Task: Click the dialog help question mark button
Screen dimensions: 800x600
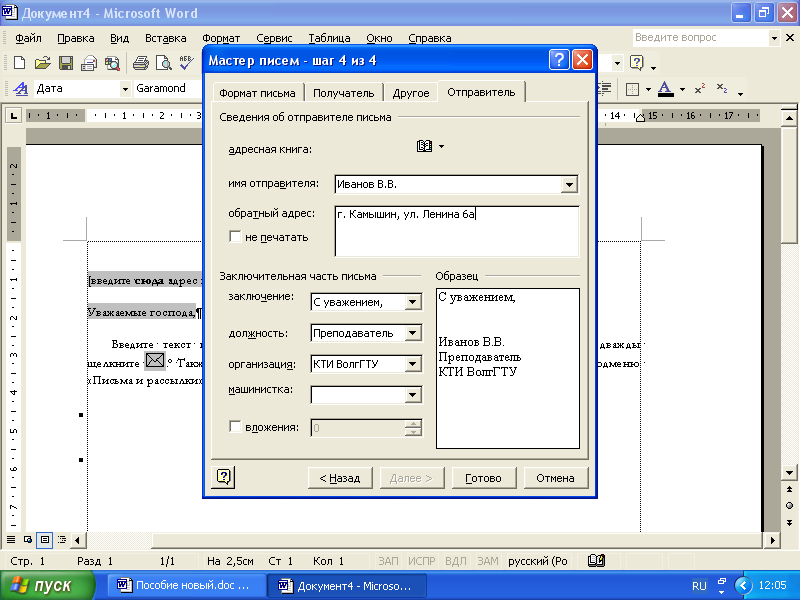Action: [x=559, y=60]
